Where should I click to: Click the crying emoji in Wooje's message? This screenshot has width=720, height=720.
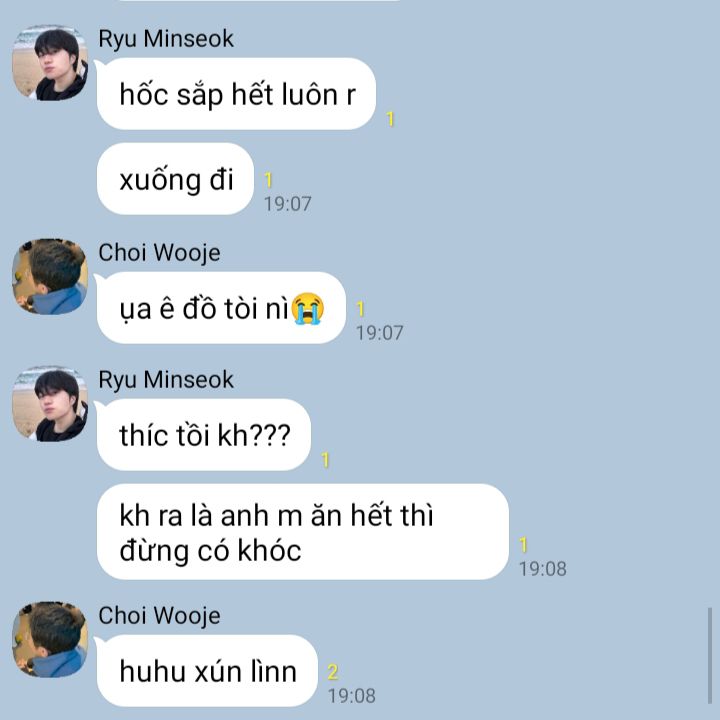pyautogui.click(x=308, y=308)
